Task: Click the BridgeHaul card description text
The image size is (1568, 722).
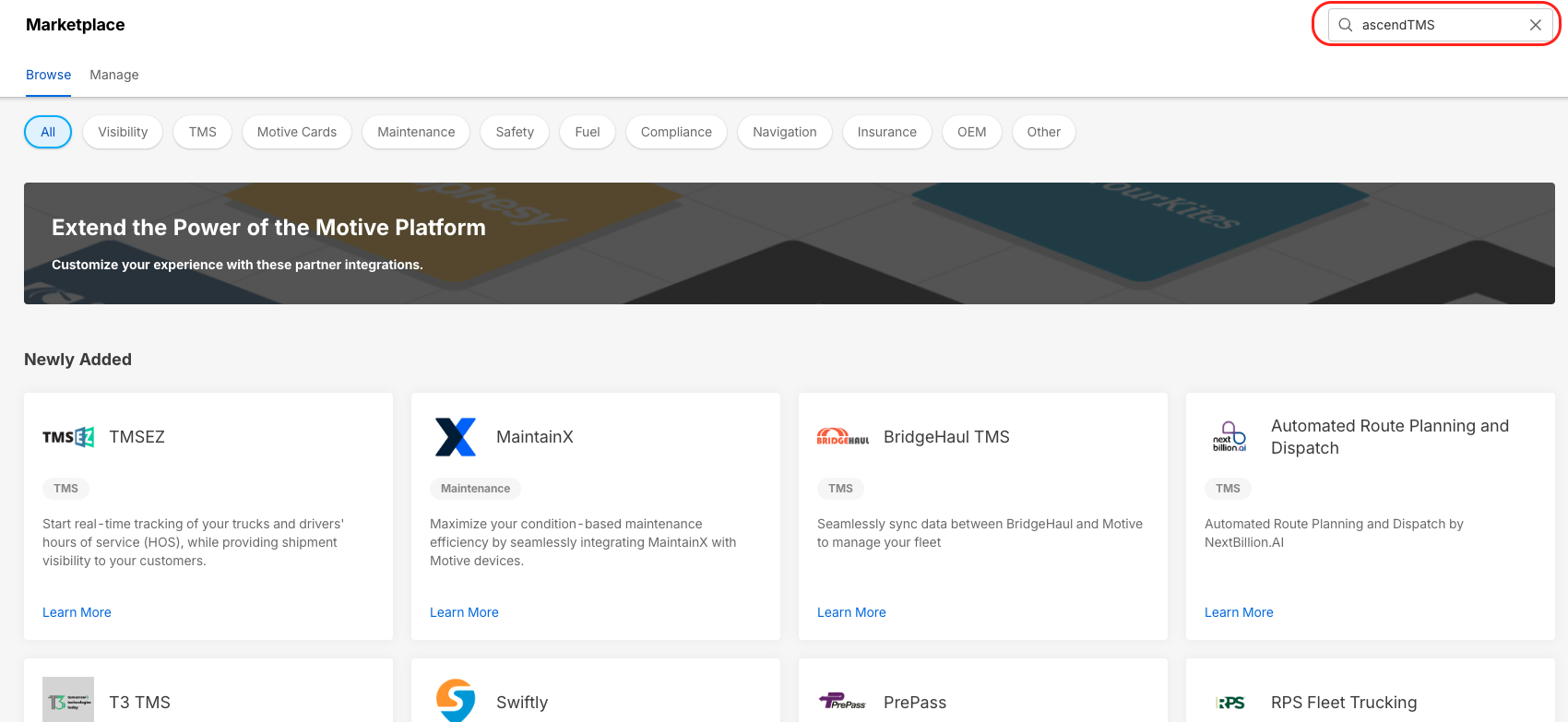Action: click(980, 533)
